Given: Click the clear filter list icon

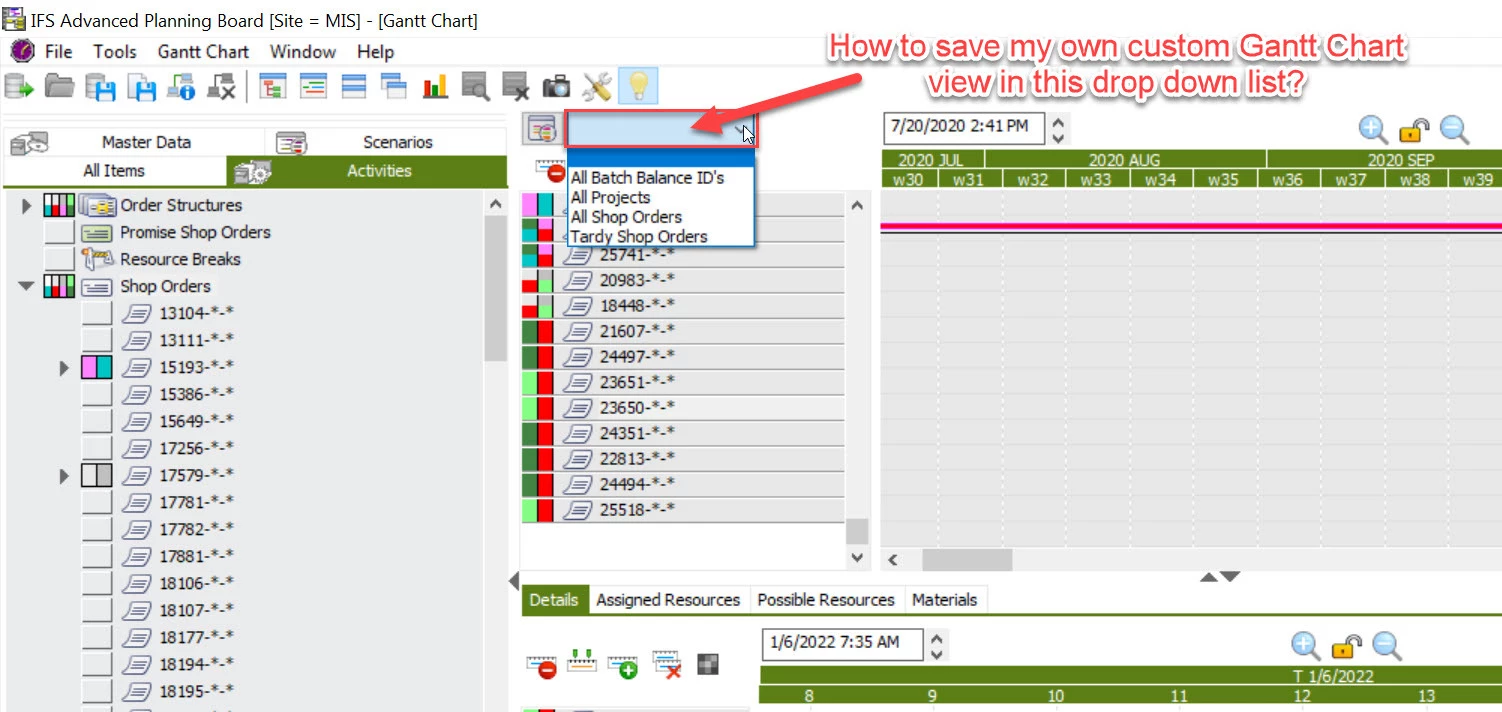Looking at the screenshot, I should 515,87.
